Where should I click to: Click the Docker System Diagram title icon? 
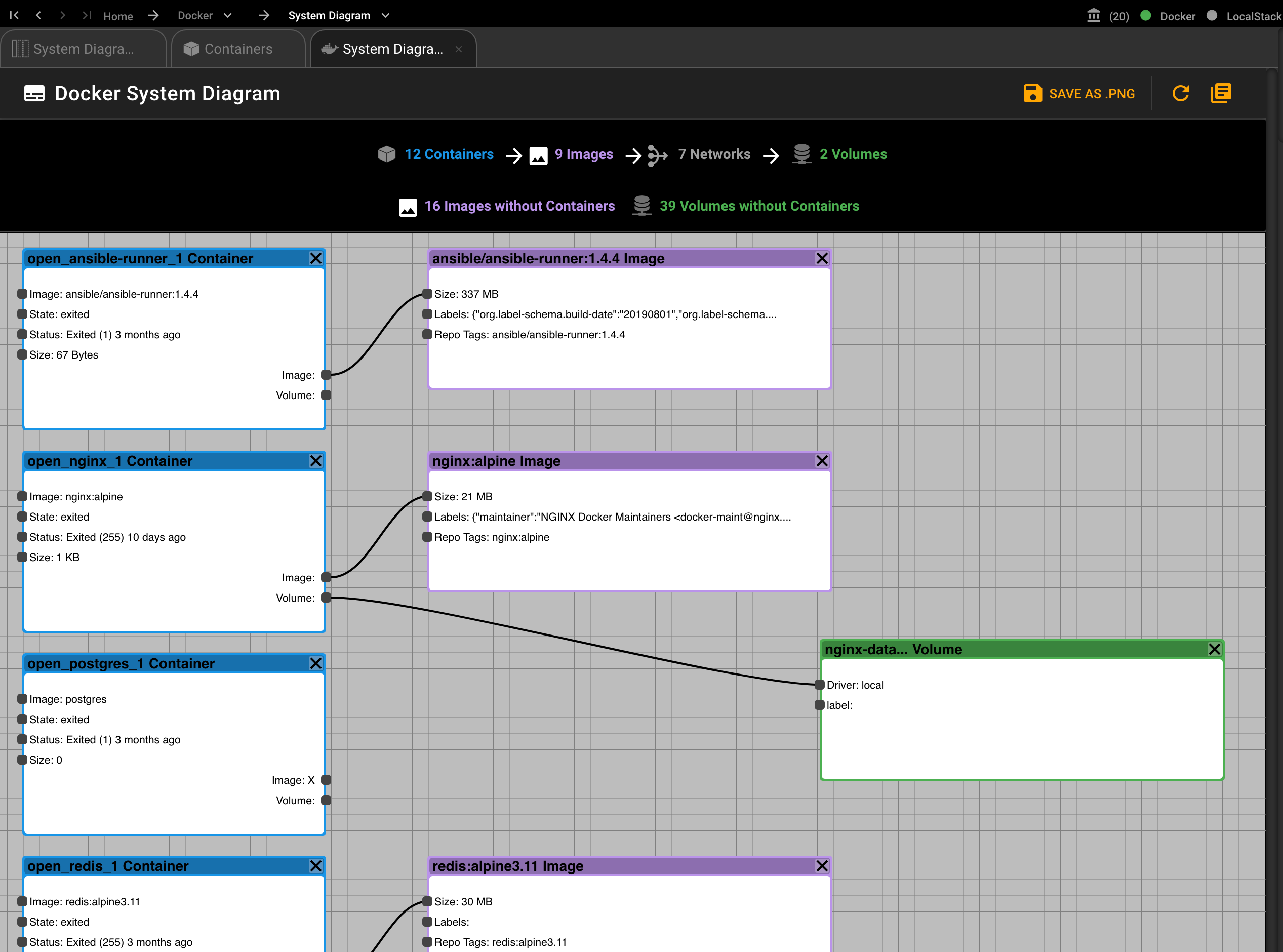click(x=34, y=93)
